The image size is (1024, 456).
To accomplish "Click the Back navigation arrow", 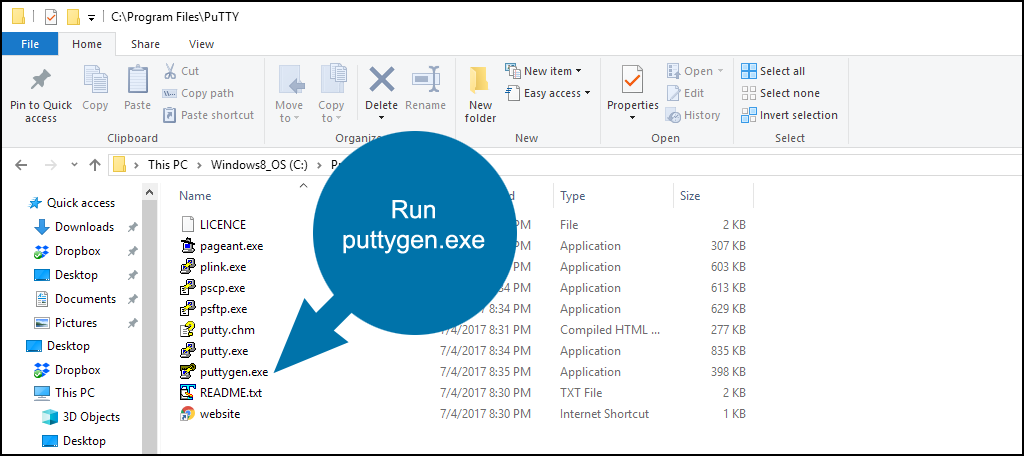I will click(21, 165).
